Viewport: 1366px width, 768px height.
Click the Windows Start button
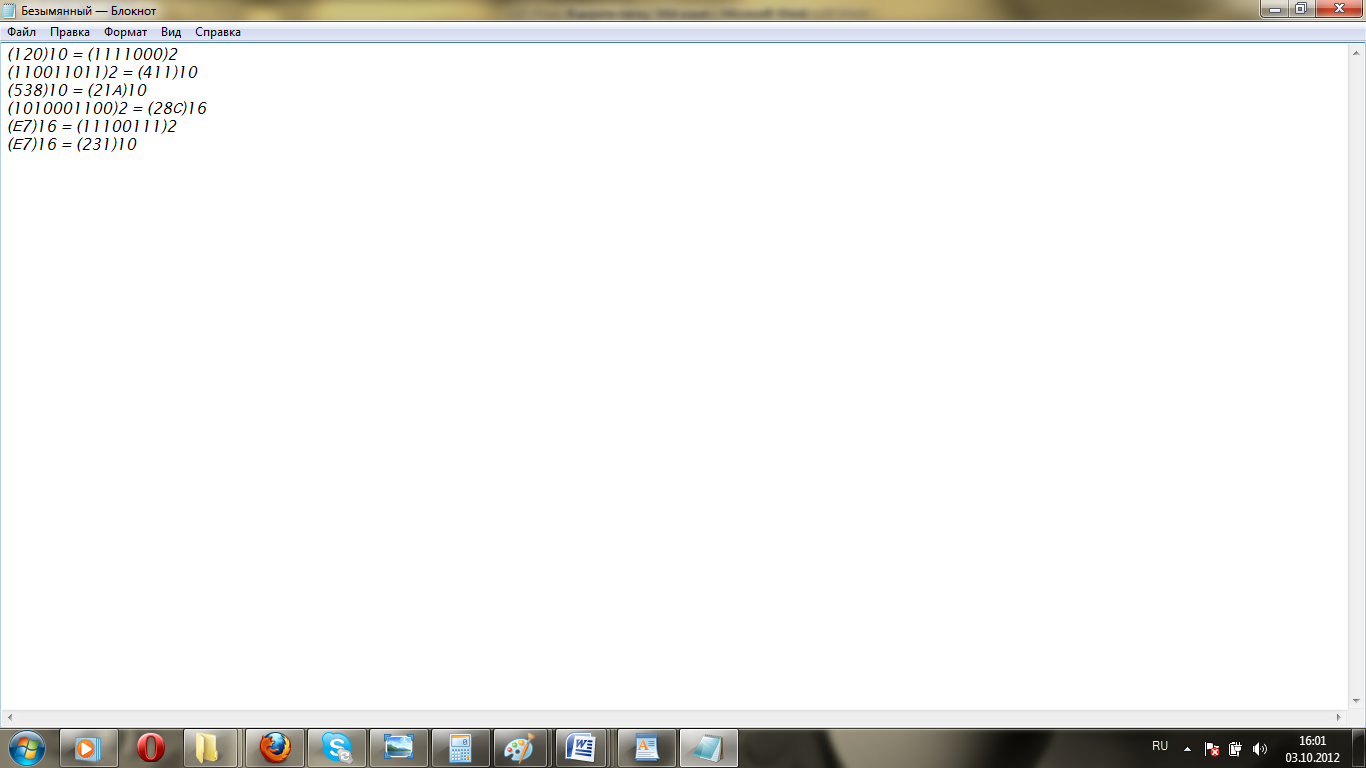coord(26,747)
